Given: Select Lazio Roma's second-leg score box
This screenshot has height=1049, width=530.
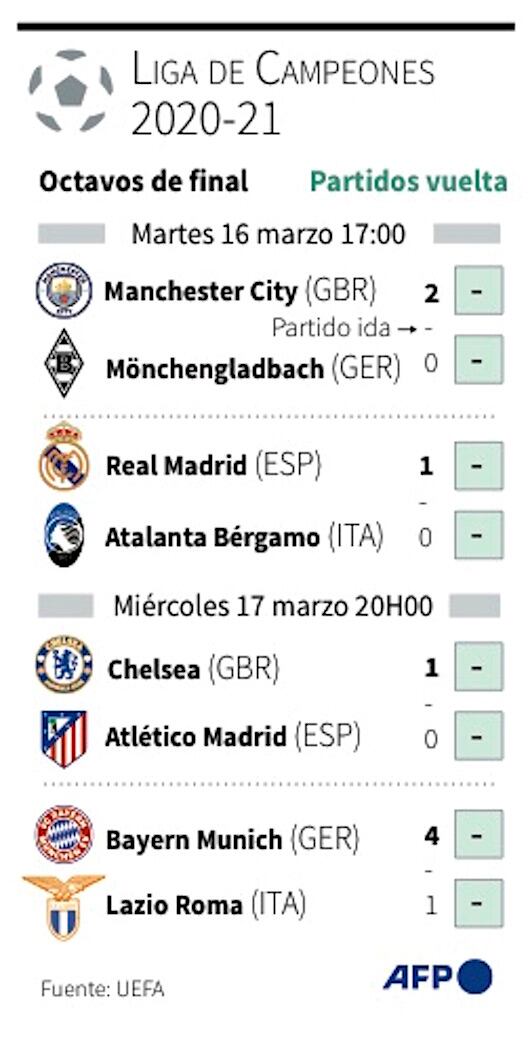Looking at the screenshot, I should pyautogui.click(x=478, y=903).
